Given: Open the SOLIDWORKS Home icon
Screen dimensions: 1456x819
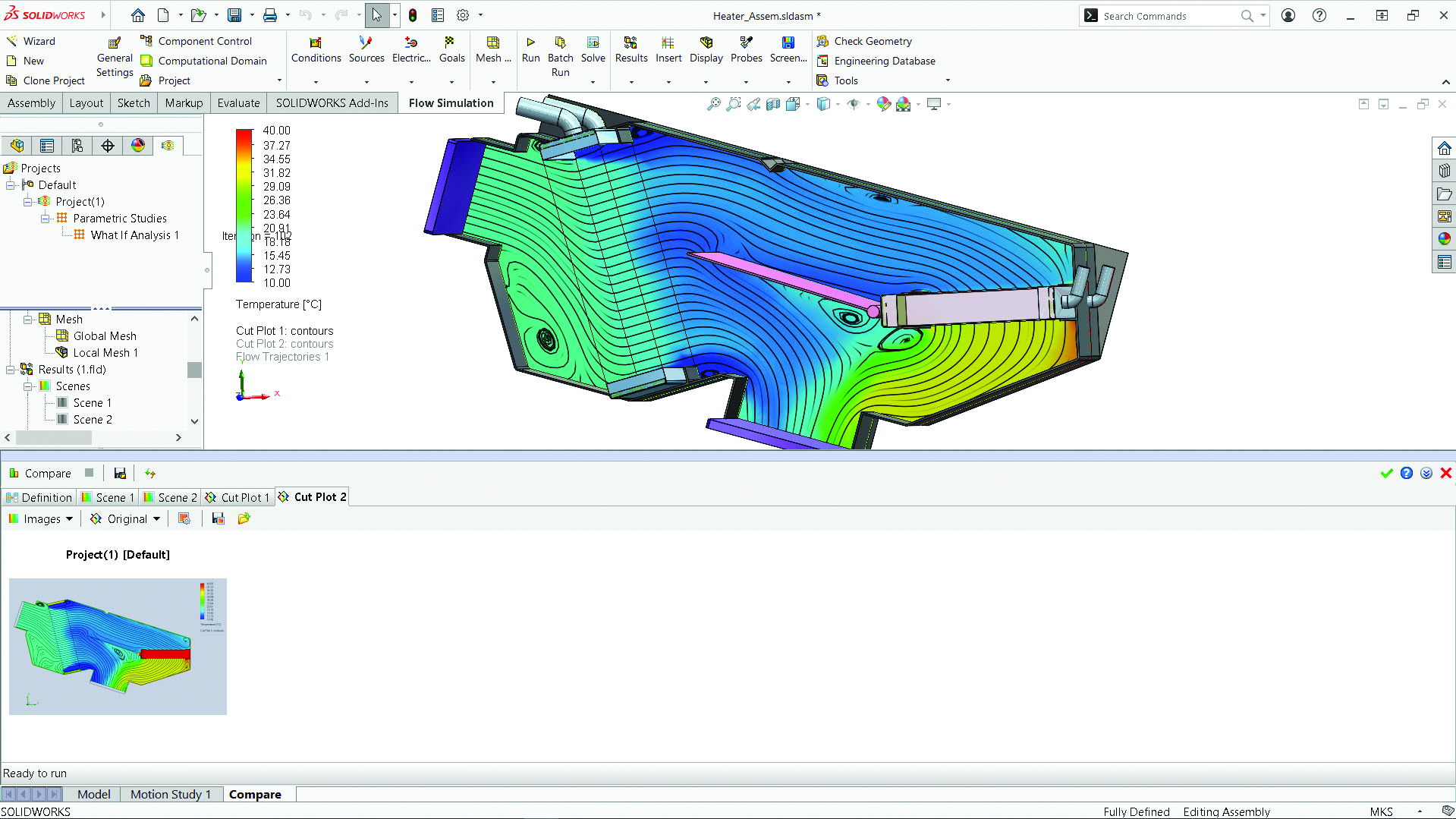Looking at the screenshot, I should click(137, 15).
